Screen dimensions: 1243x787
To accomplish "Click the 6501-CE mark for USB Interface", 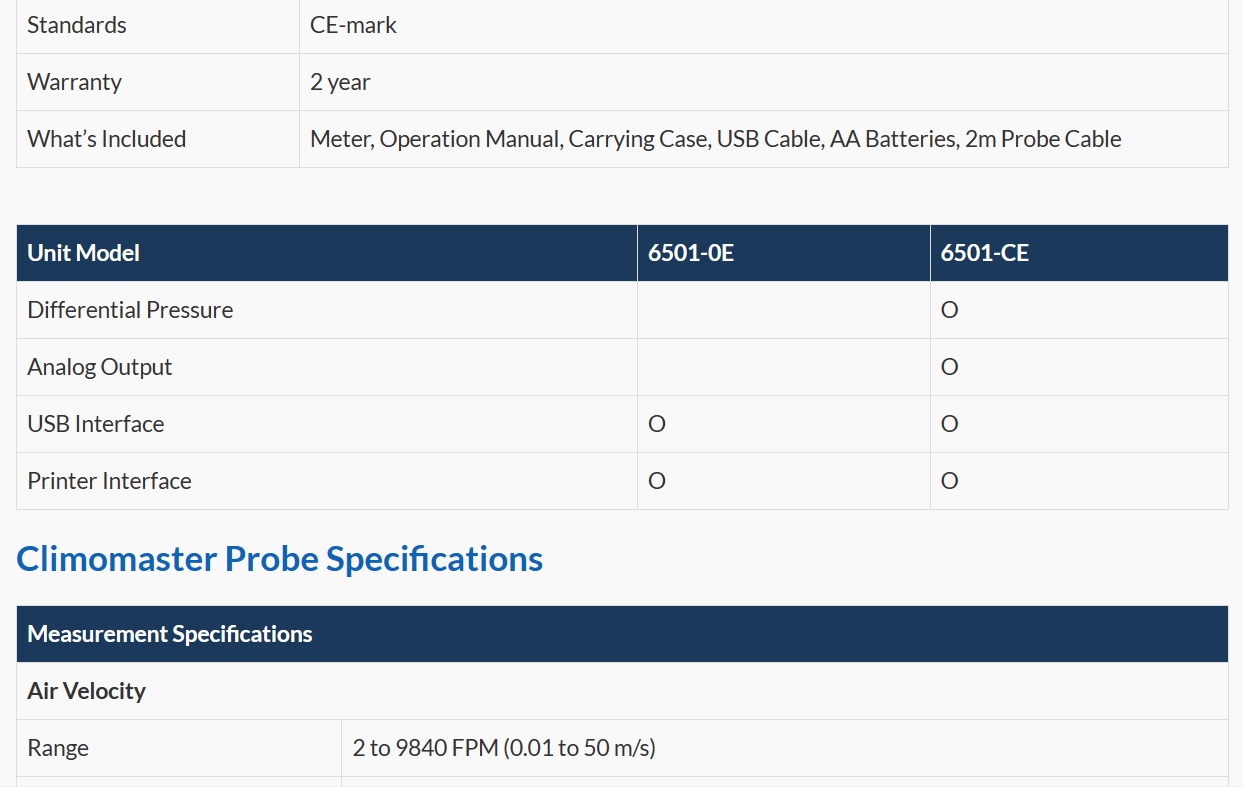I will click(949, 424).
